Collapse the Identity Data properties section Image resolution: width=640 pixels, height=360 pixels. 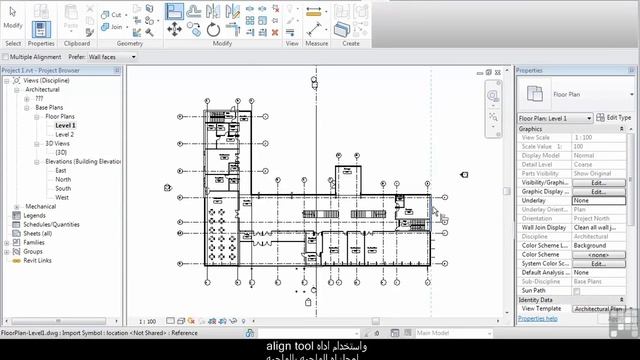(622, 300)
